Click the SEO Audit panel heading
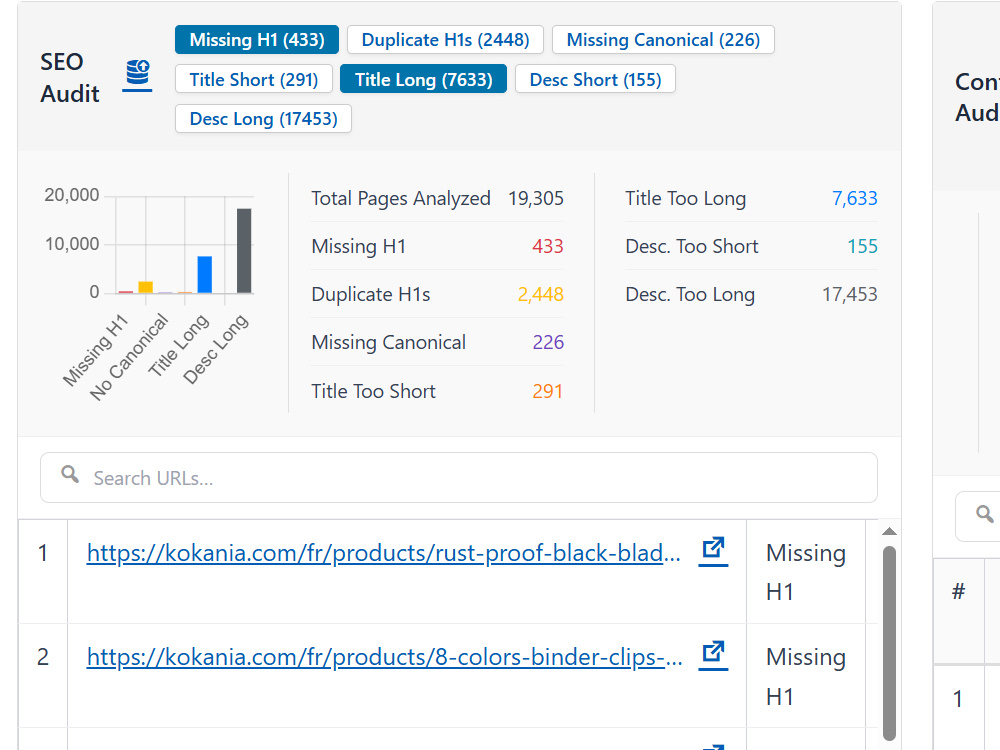This screenshot has height=750, width=1000. 70,78
